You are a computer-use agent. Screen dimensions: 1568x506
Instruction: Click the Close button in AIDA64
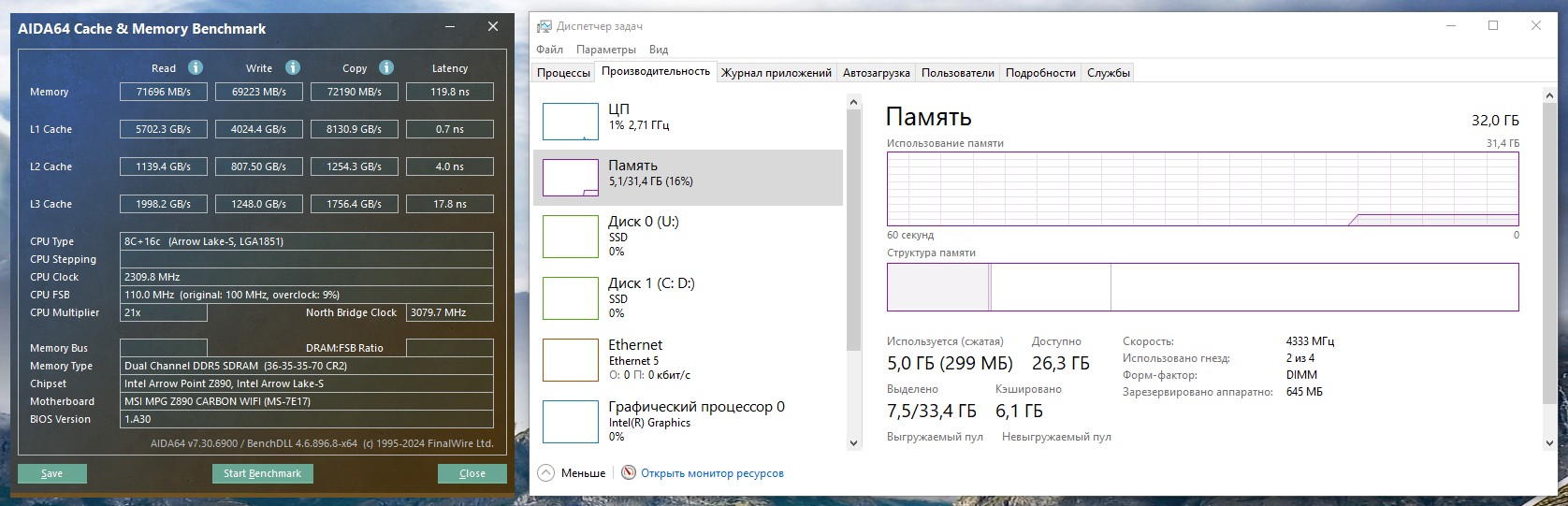pos(472,473)
